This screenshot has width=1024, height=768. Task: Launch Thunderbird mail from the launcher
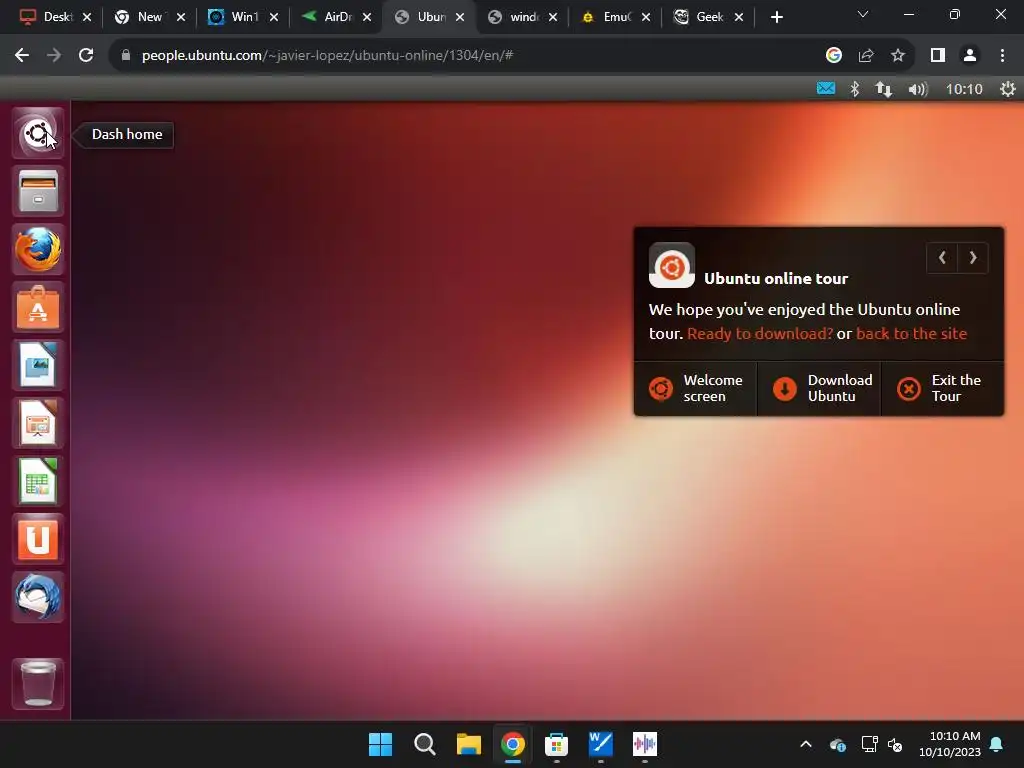coord(38,597)
